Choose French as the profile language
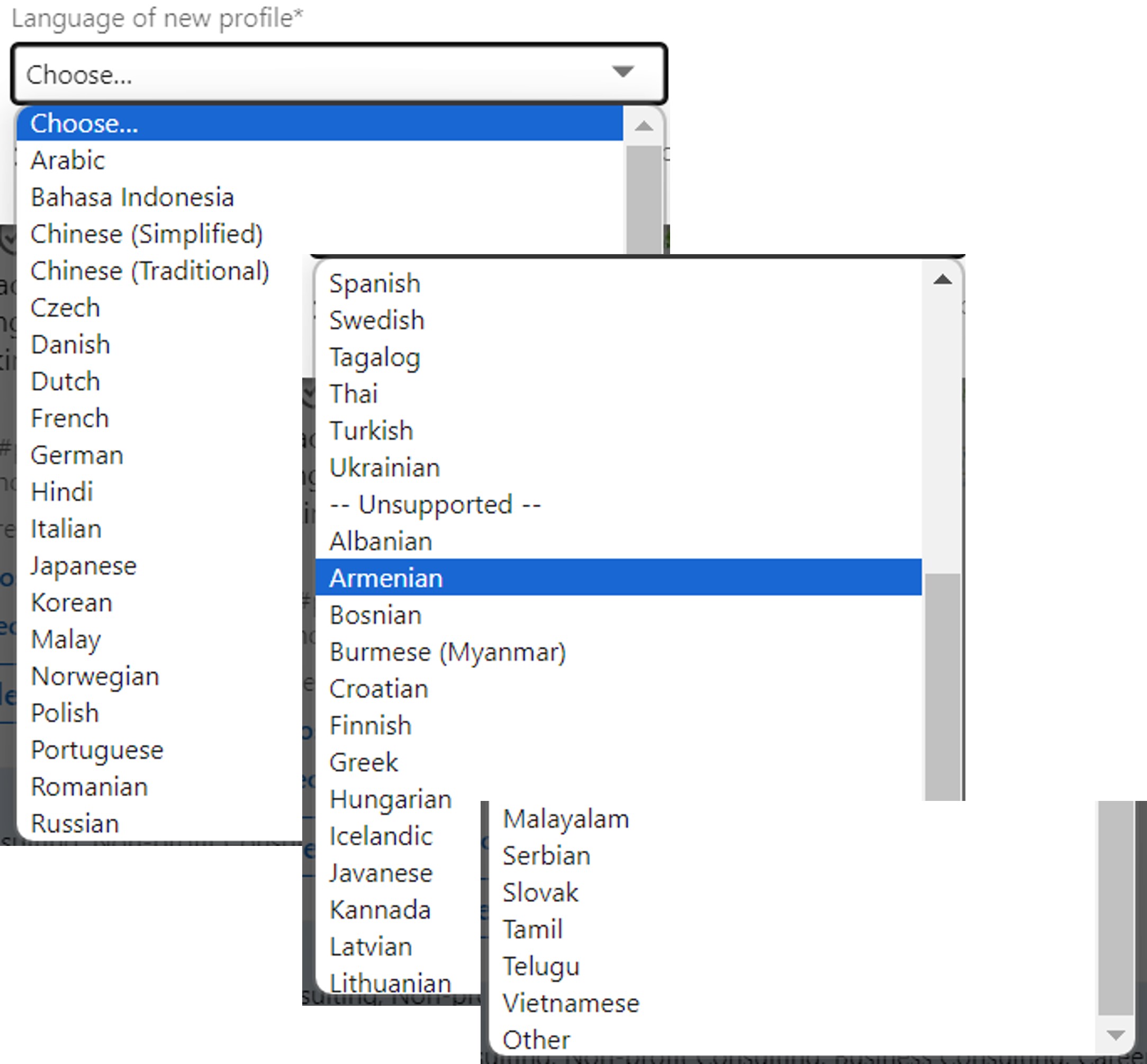This screenshot has height=1064, width=1147. 70,418
